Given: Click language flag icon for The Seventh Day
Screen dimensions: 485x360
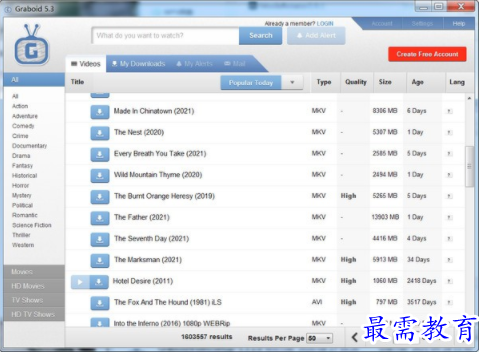Looking at the screenshot, I should (x=449, y=239).
